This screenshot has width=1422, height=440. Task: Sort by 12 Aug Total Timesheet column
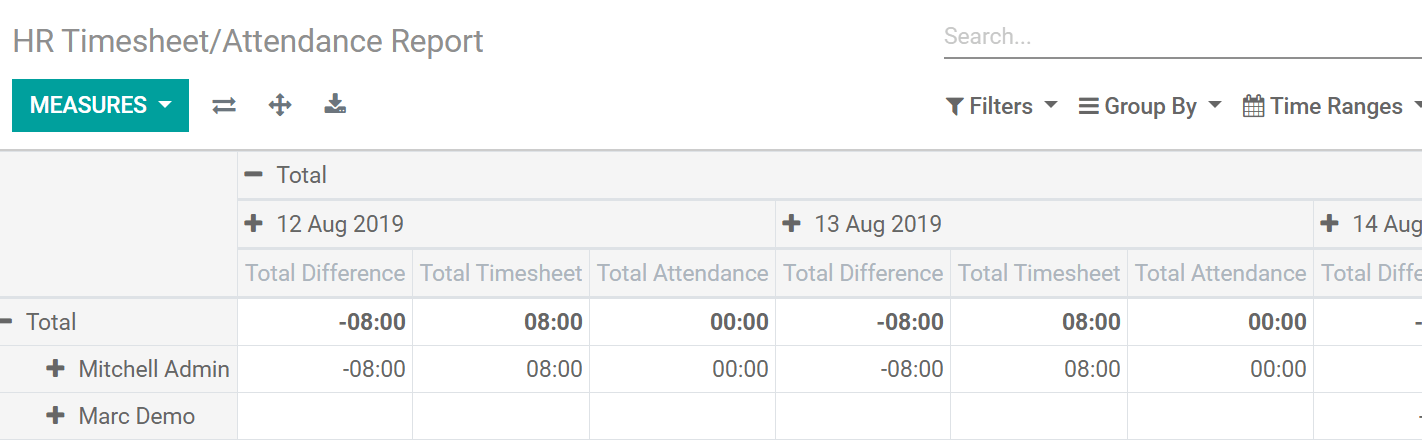(x=501, y=273)
